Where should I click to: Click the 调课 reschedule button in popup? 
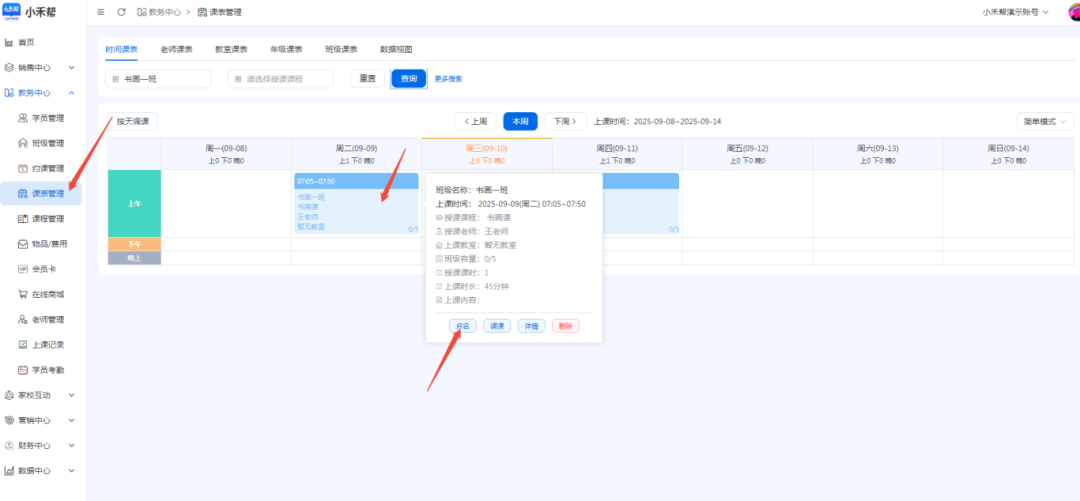(497, 326)
